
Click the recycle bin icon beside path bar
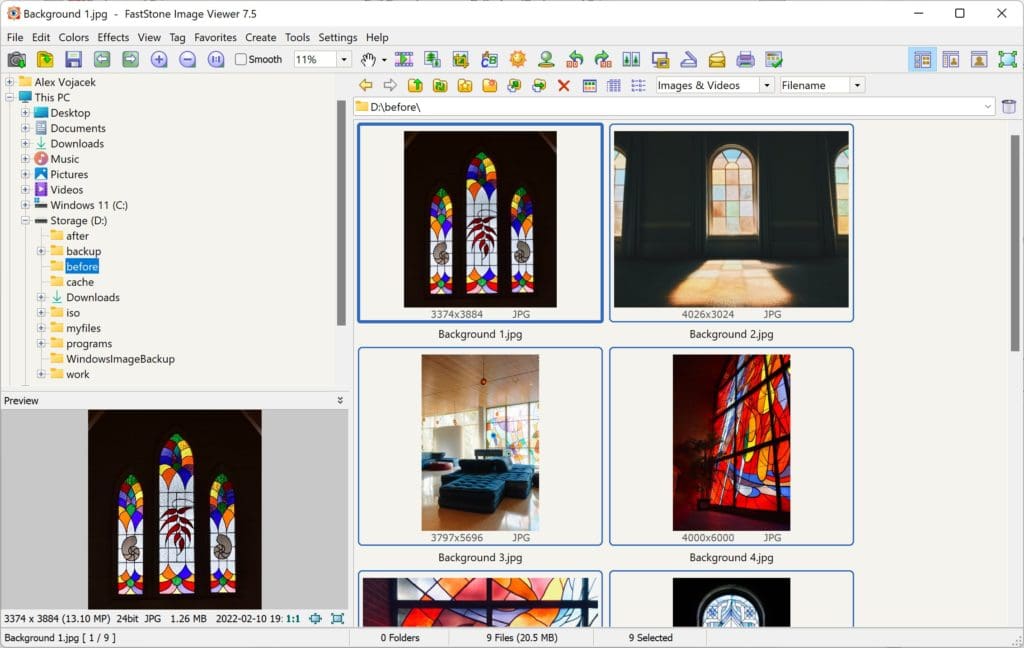[1008, 106]
